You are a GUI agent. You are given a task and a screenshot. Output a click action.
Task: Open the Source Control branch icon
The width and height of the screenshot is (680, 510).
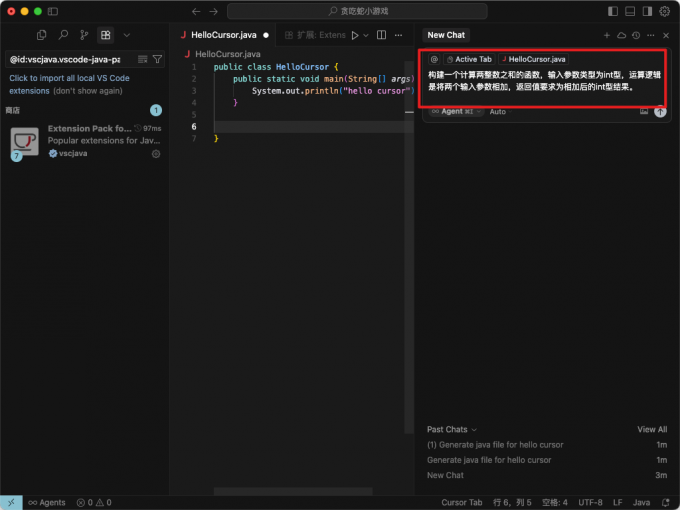[84, 35]
